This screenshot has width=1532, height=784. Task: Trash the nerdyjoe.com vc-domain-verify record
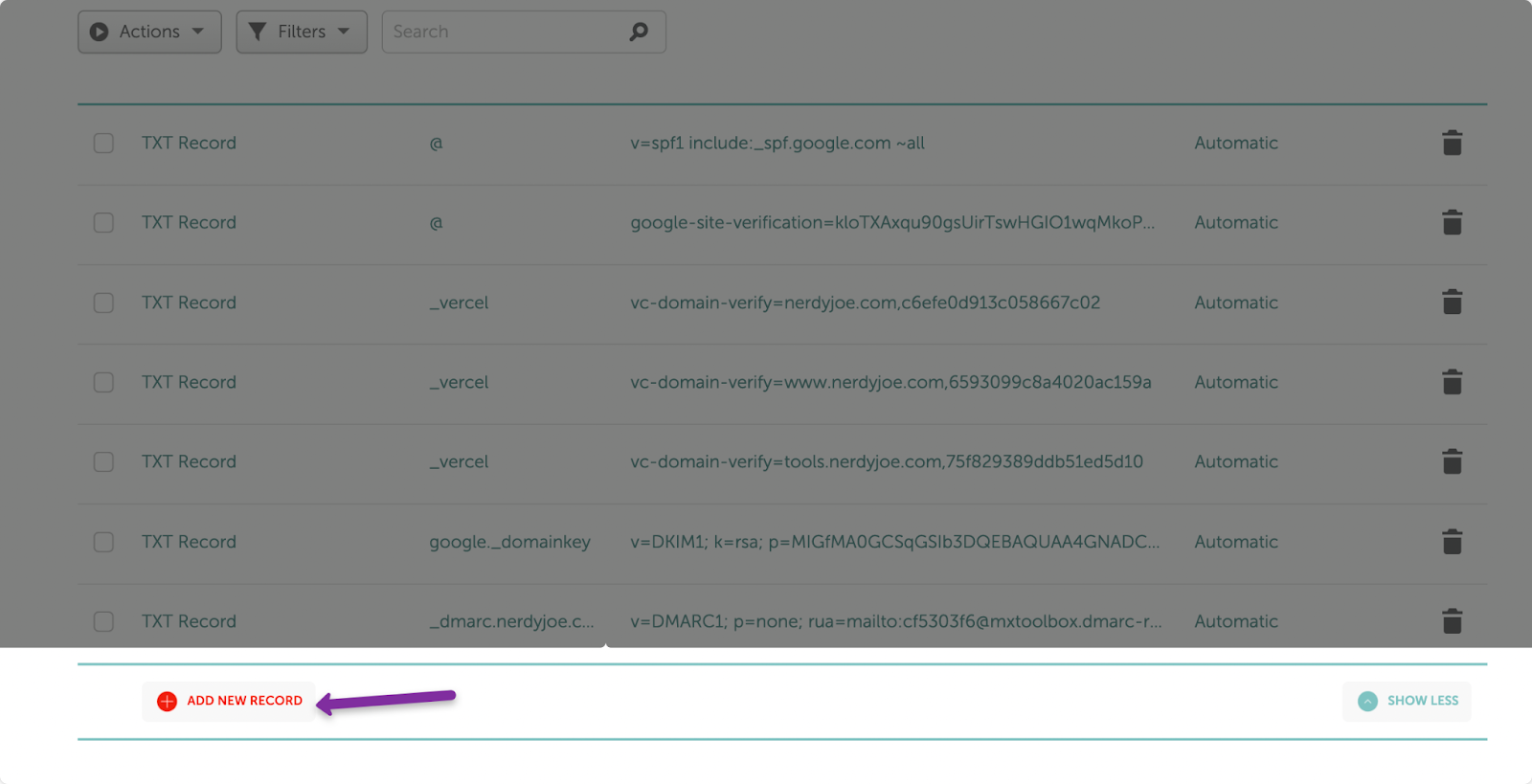tap(1452, 302)
